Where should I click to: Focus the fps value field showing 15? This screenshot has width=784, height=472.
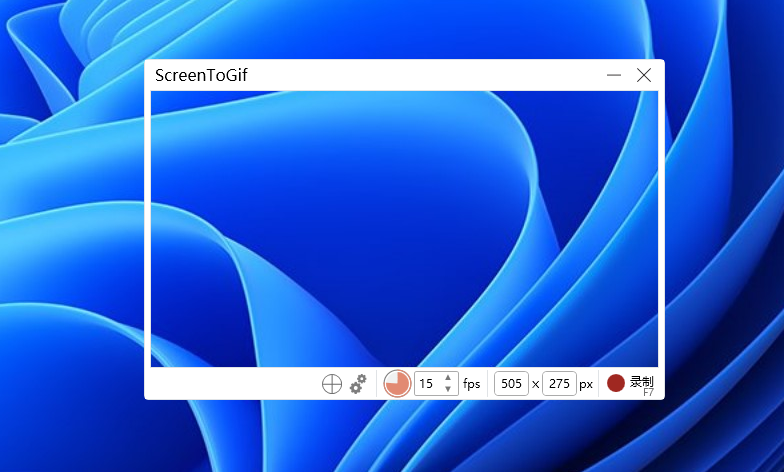coord(427,384)
